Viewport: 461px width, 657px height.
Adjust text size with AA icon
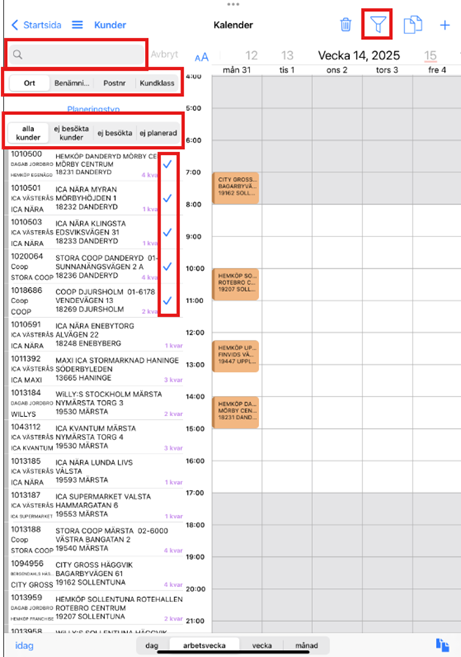point(202,57)
